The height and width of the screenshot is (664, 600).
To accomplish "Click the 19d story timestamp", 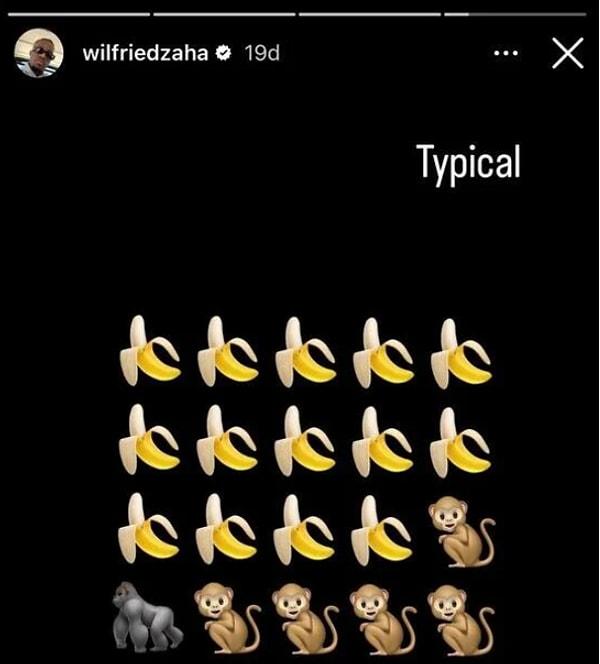I will [262, 53].
